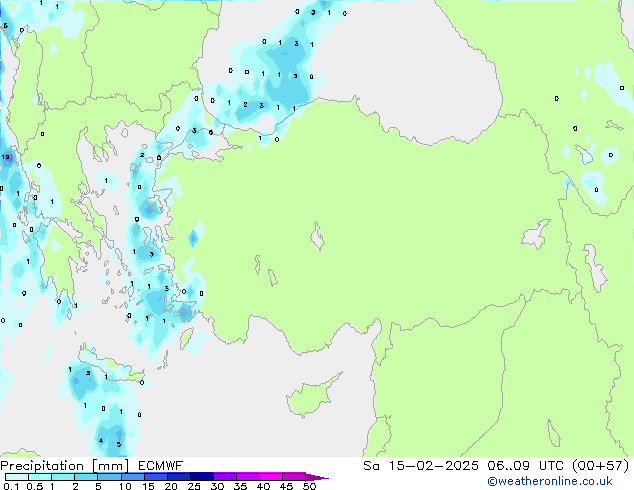Select the 2–5 mm legend color swatch

click(x=86, y=477)
